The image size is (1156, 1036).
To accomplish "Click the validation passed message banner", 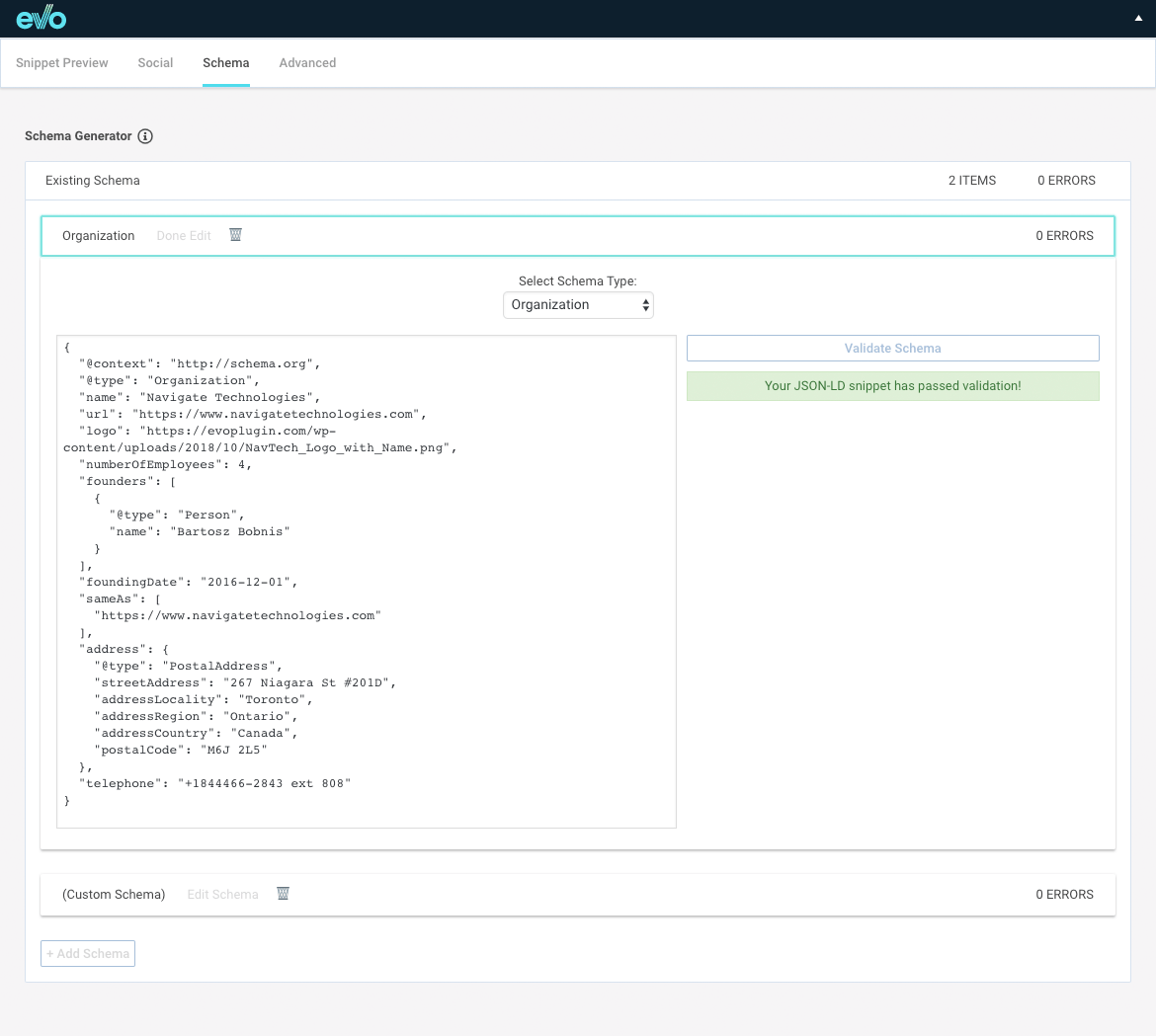I will click(893, 386).
